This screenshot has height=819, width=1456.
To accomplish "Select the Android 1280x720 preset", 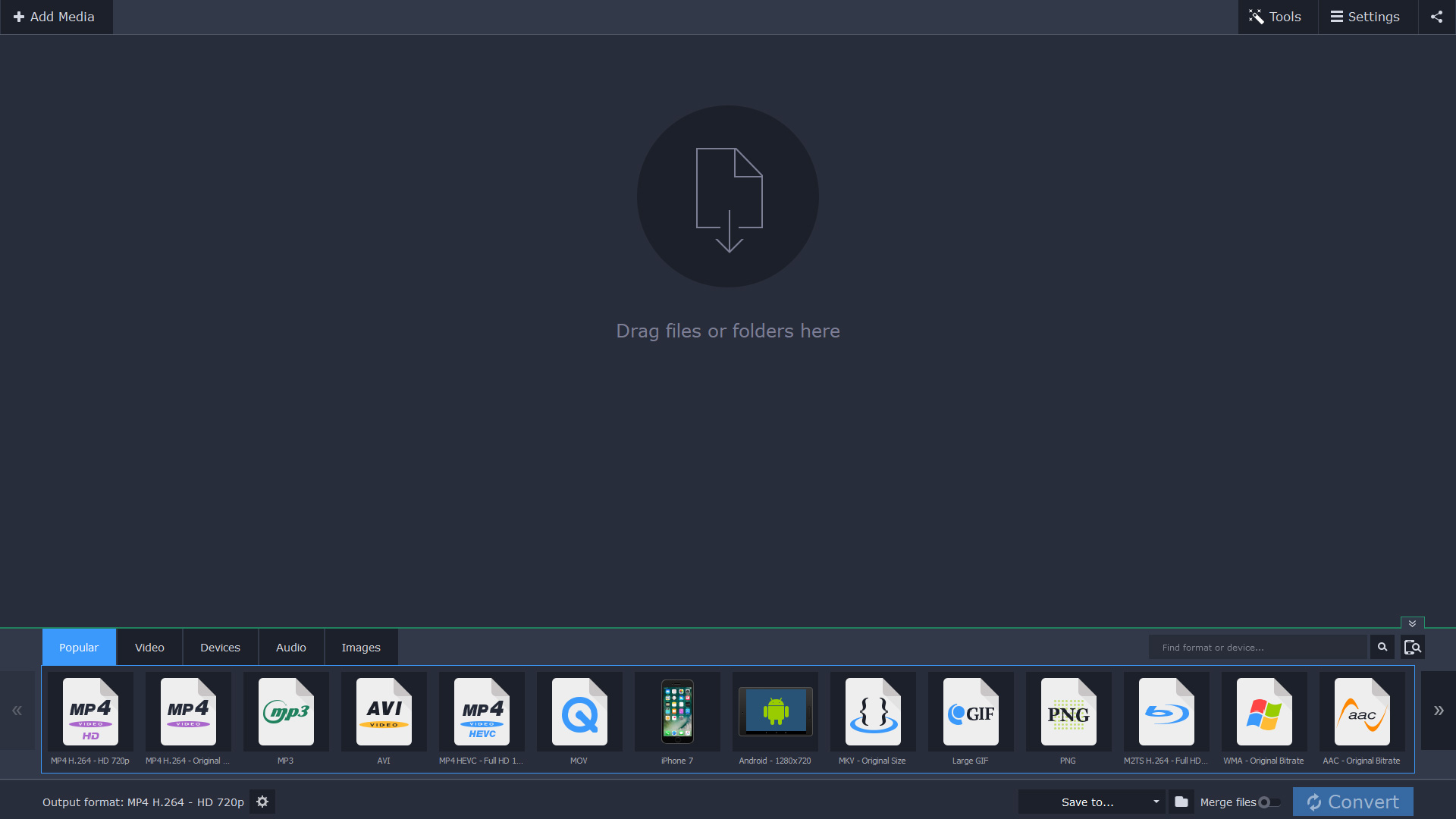I will point(774,713).
